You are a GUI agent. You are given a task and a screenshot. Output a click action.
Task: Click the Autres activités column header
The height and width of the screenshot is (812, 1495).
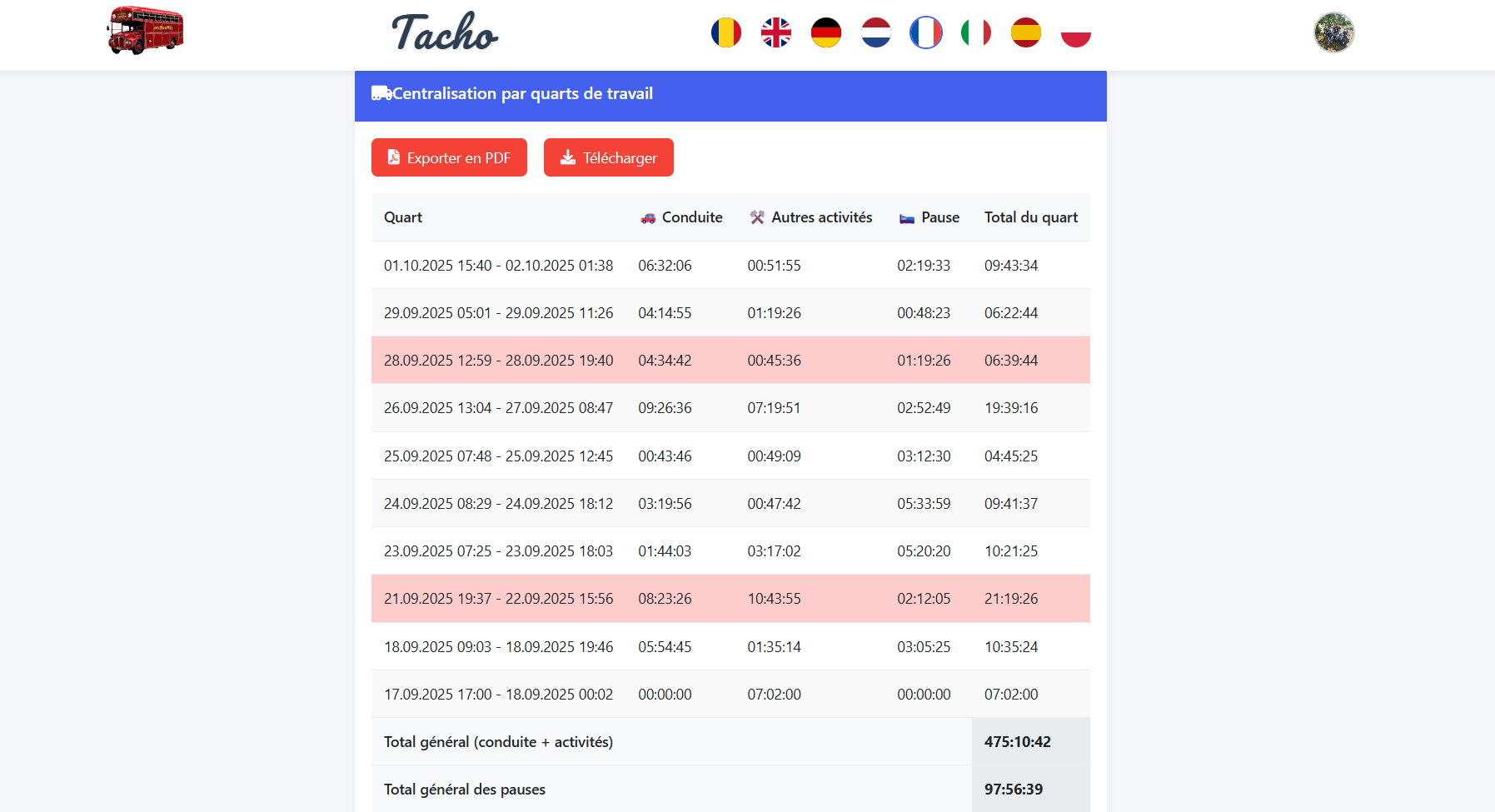pyautogui.click(x=810, y=217)
